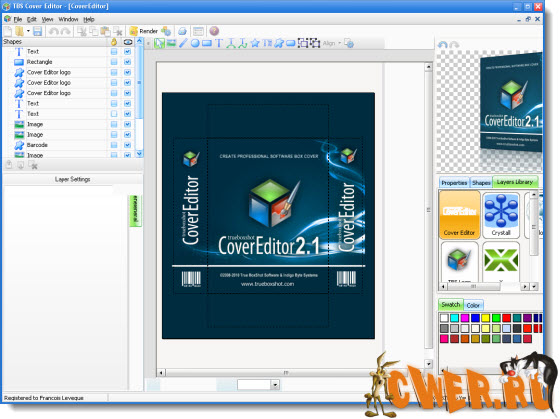Toggle visibility of first Text layer
The width and height of the screenshot is (560, 419).
[x=128, y=52]
